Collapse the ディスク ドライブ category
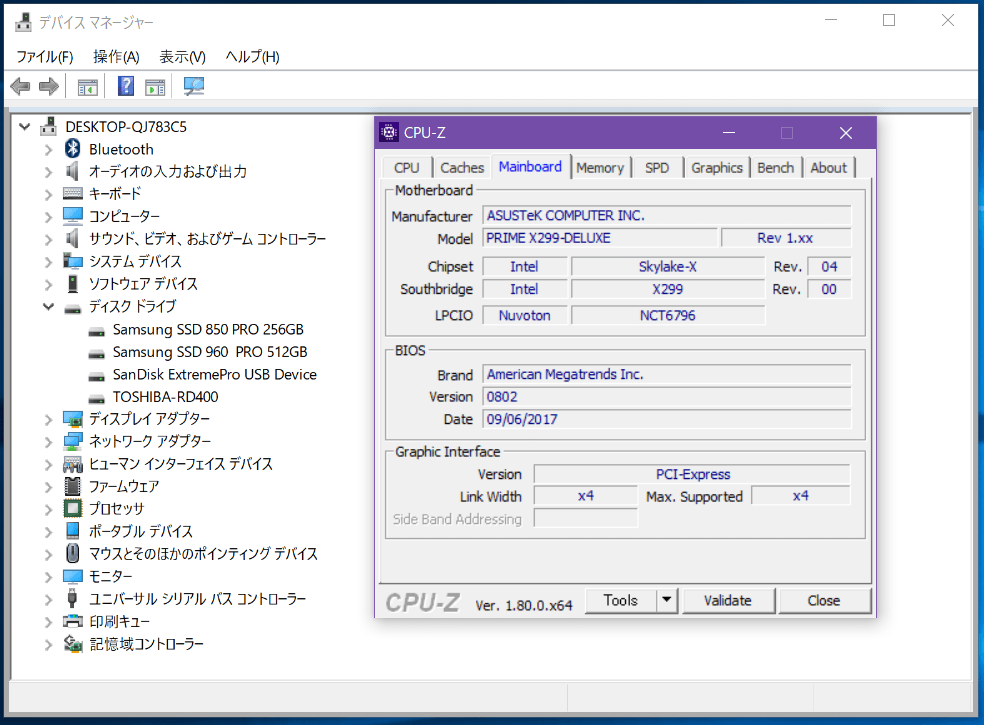985x725 pixels. [48, 307]
